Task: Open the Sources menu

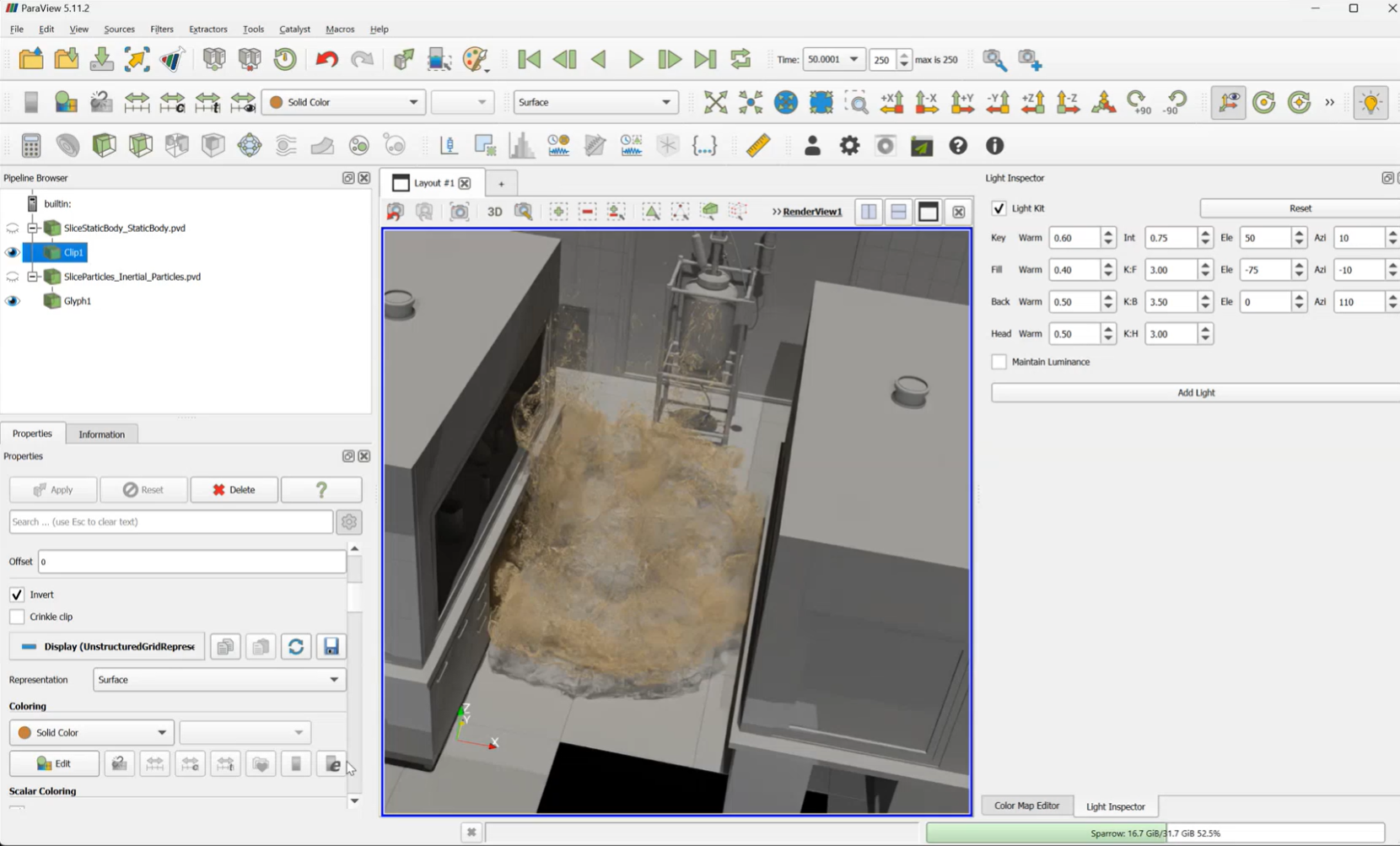Action: pos(119,29)
